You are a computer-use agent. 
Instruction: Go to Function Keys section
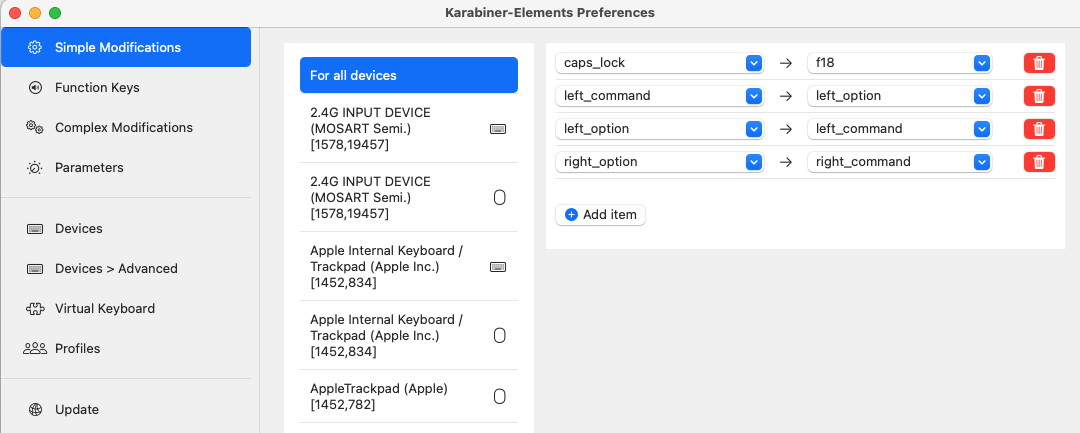[126, 87]
